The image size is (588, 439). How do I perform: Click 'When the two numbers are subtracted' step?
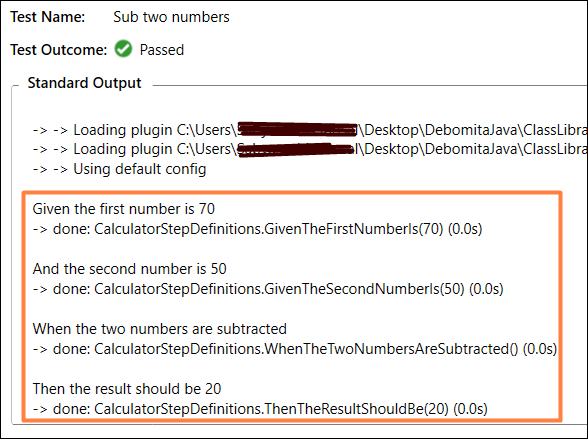159,329
